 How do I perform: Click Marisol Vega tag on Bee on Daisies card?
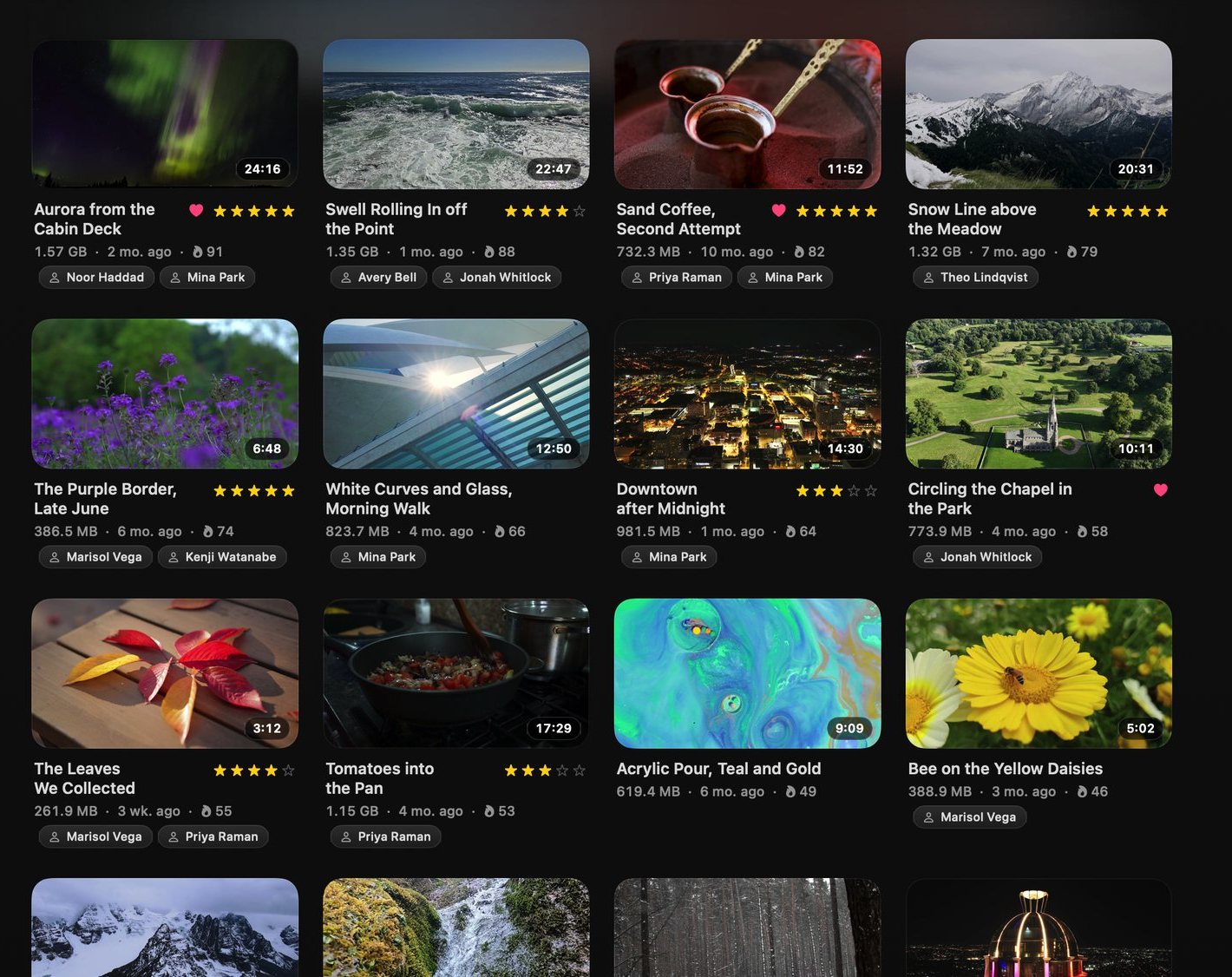tap(969, 817)
